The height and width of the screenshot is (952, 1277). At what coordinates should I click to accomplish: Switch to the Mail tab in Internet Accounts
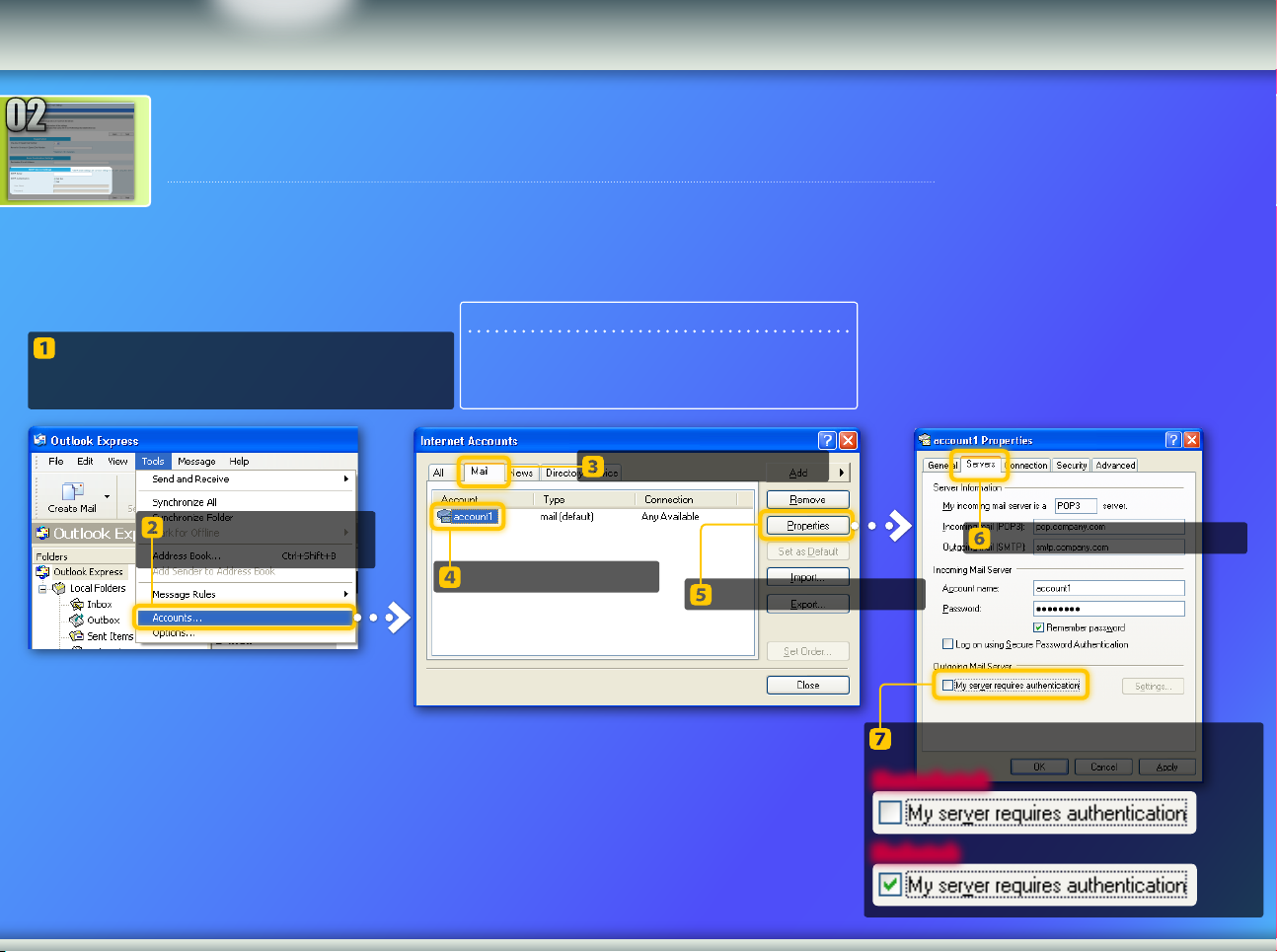tap(480, 472)
